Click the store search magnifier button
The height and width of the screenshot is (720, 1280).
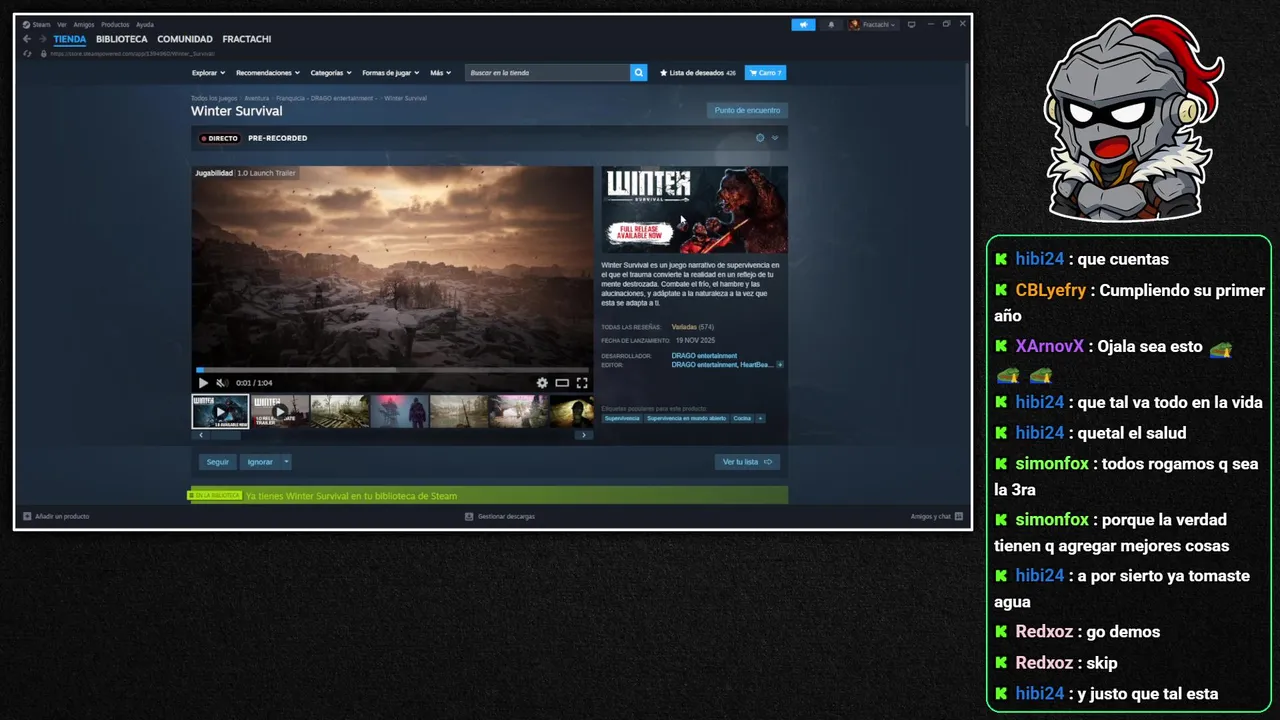tap(639, 73)
